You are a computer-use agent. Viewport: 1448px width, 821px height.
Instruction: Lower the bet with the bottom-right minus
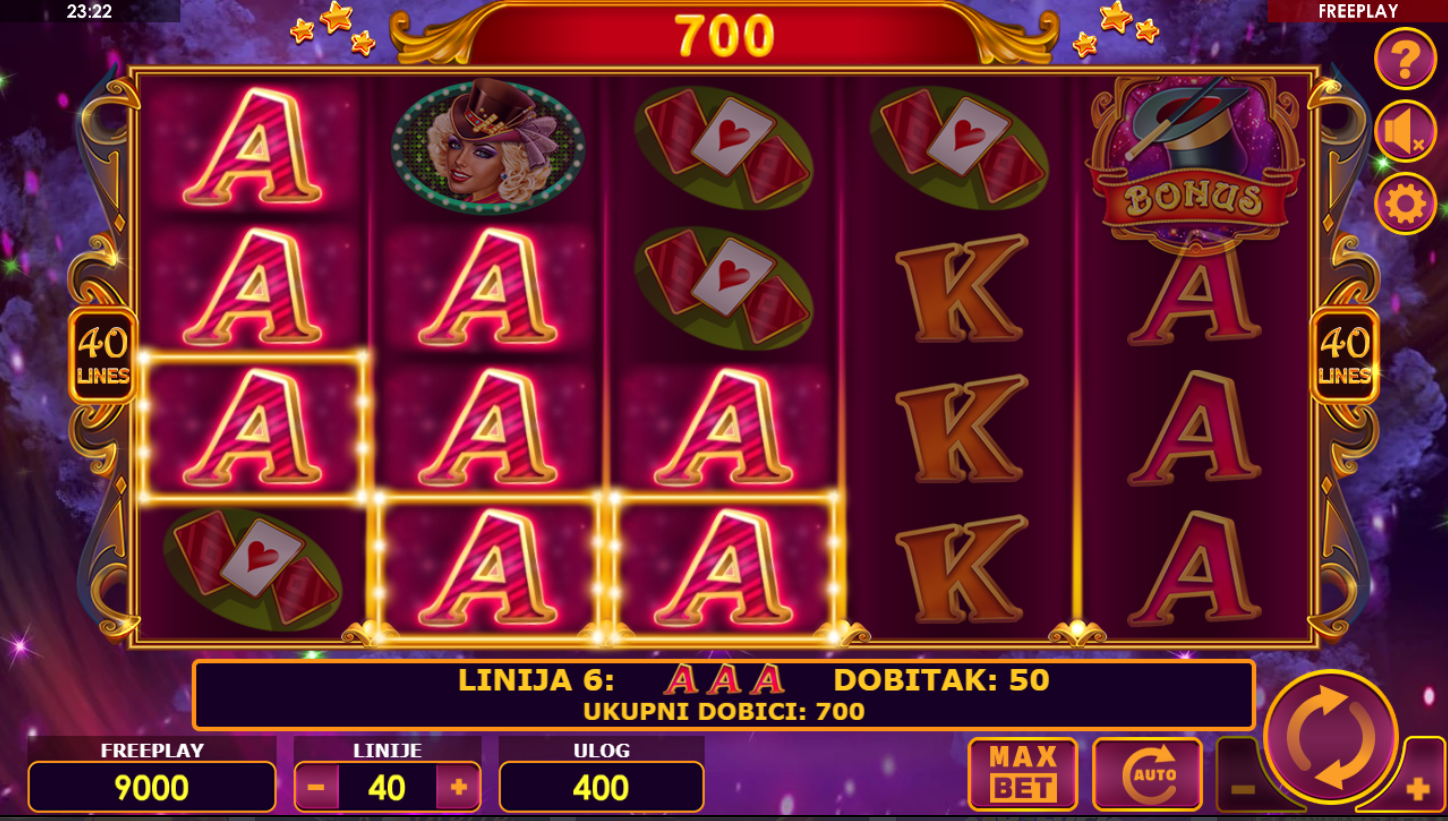(x=1242, y=788)
